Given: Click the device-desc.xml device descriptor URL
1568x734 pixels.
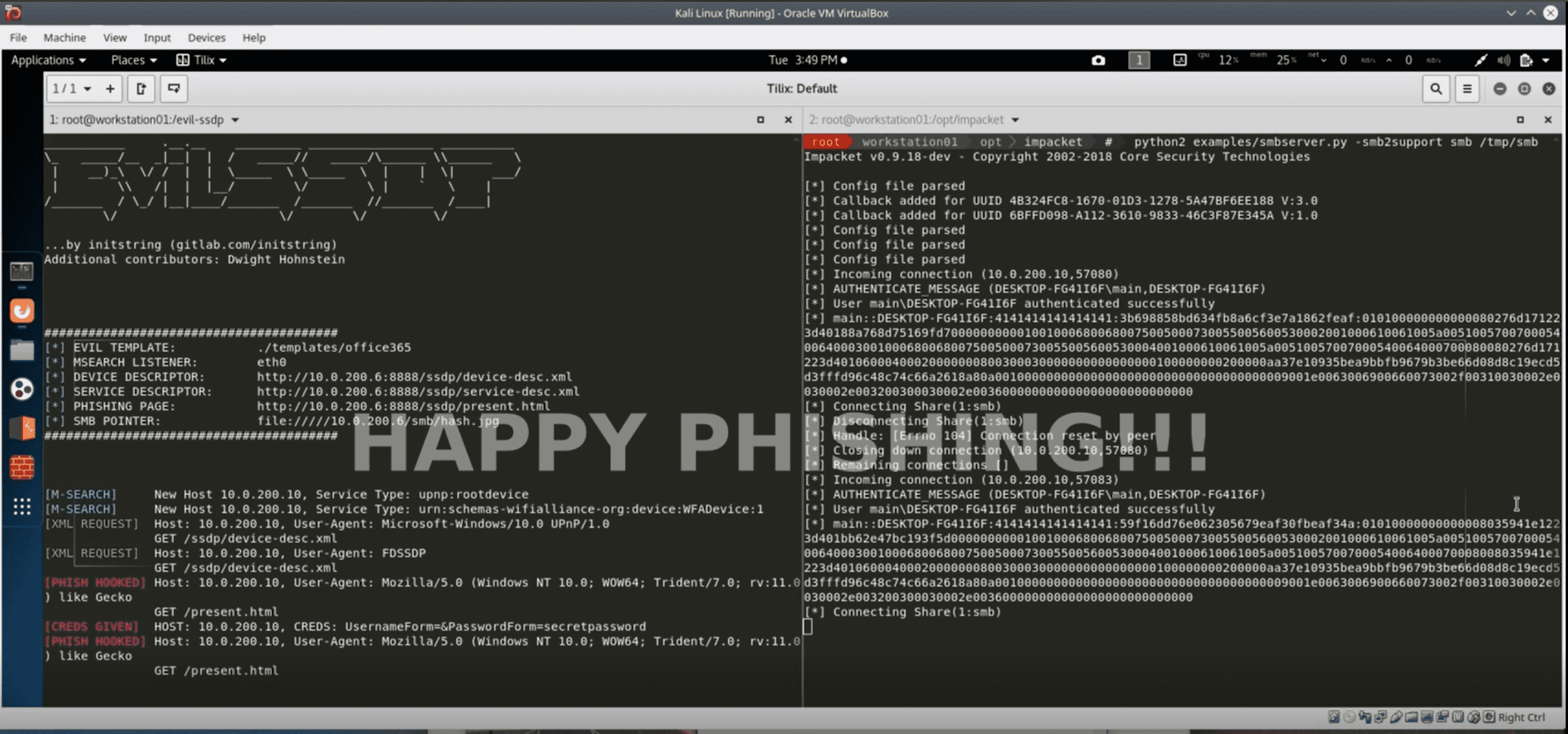Looking at the screenshot, I should click(414, 378).
